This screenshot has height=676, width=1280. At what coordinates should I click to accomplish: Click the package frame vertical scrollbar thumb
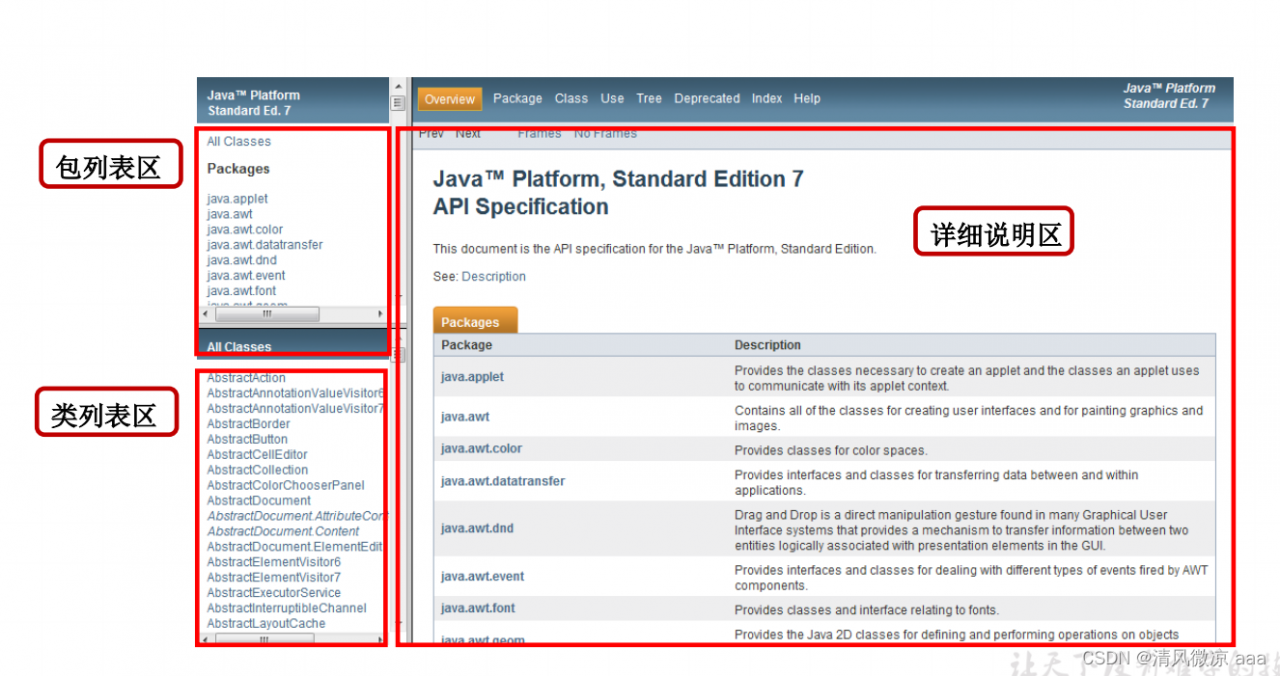point(397,102)
